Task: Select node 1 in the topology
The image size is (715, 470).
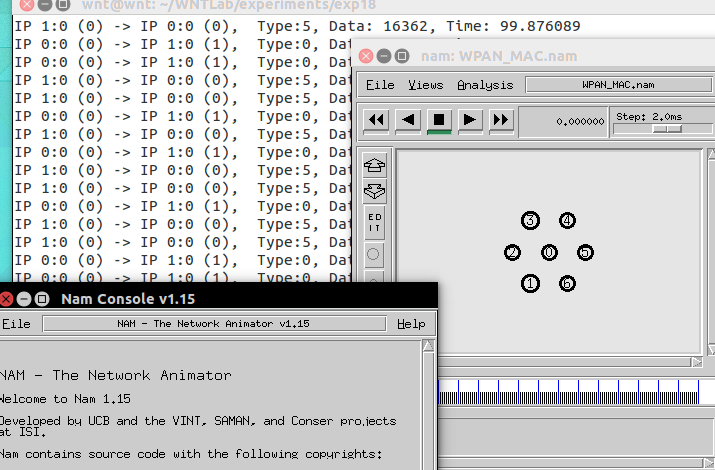Action: click(x=530, y=284)
